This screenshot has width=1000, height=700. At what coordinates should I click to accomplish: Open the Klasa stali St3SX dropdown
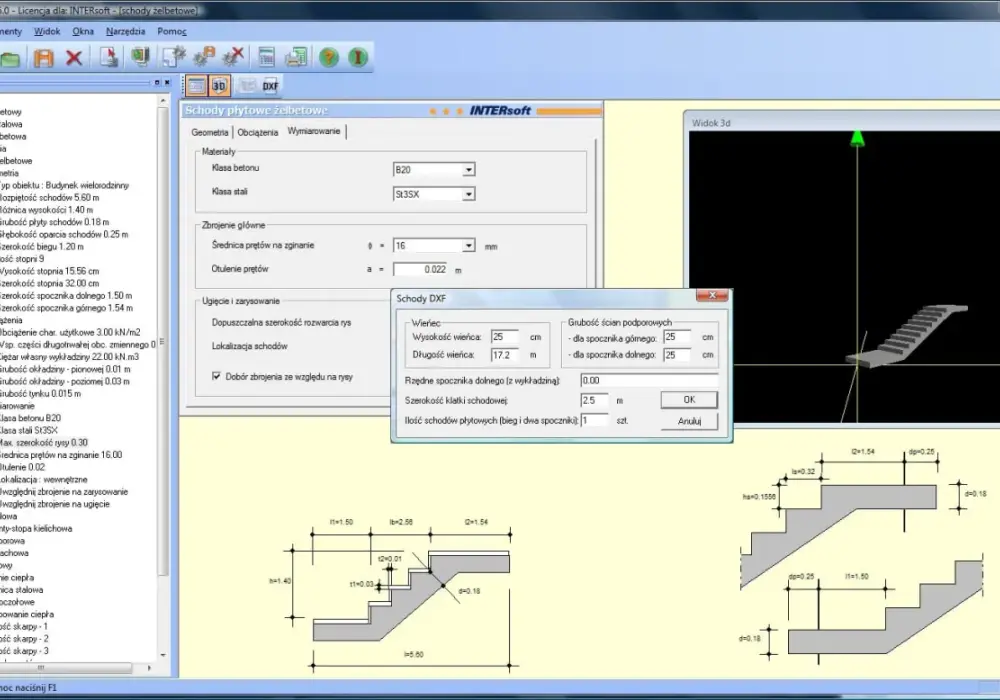click(x=468, y=194)
